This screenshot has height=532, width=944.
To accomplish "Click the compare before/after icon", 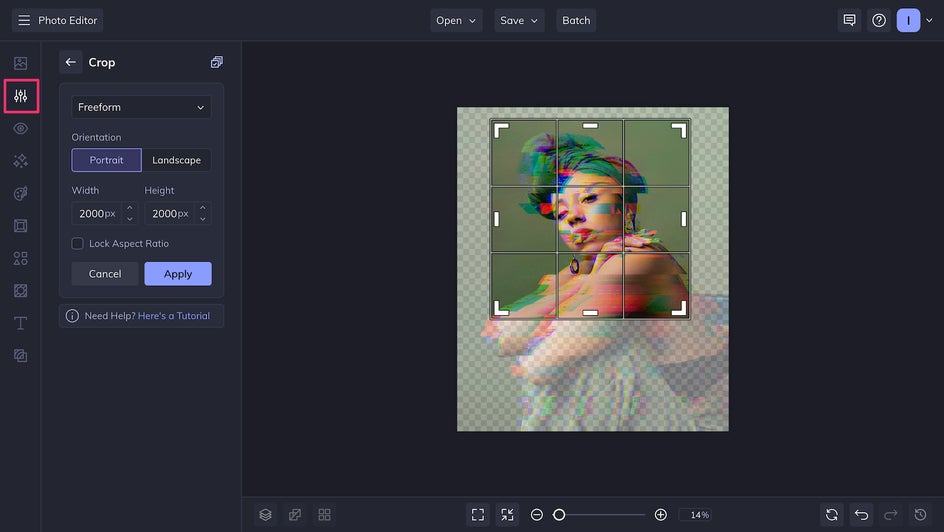I will (295, 515).
